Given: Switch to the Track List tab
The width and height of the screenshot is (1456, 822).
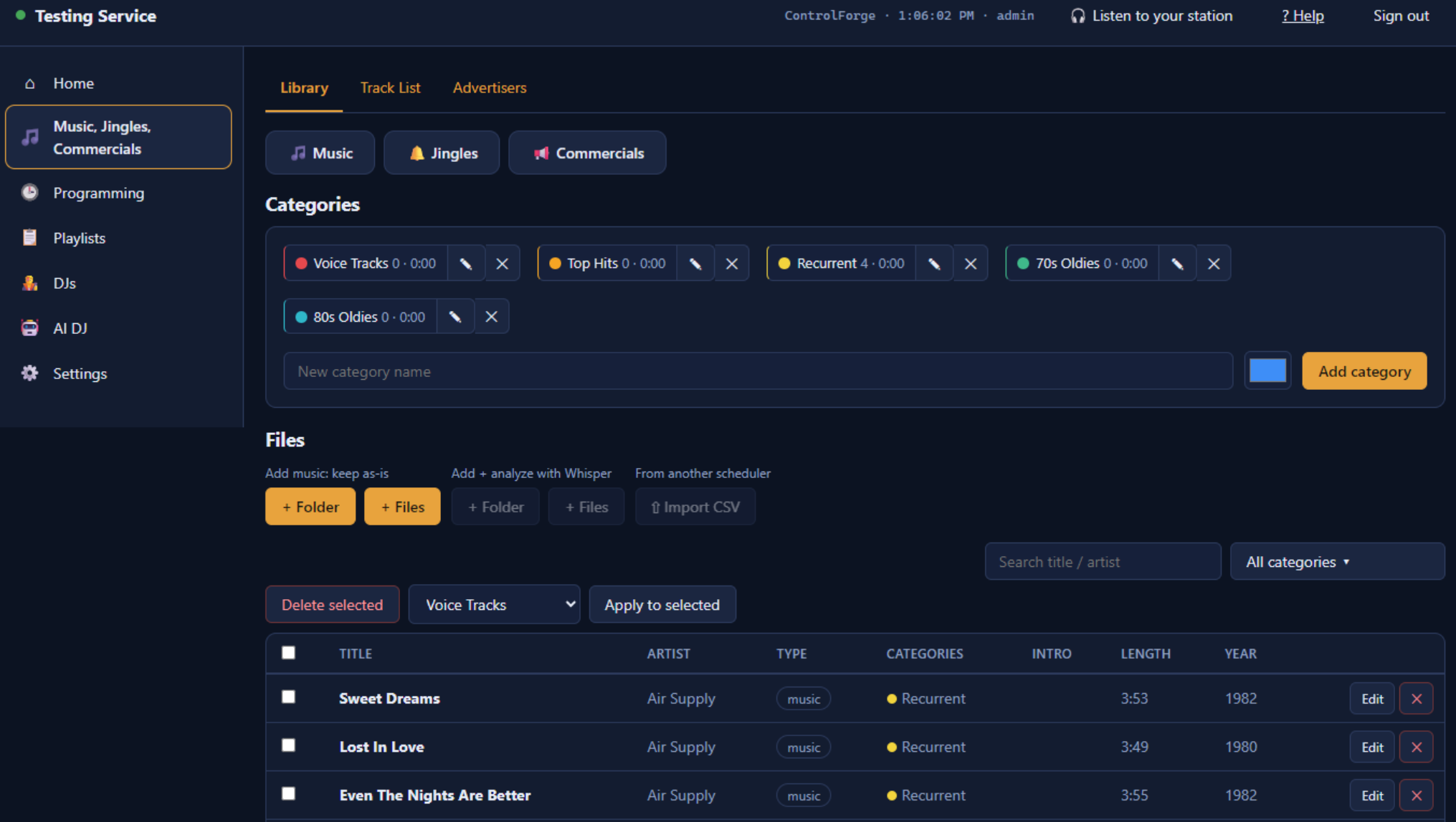Looking at the screenshot, I should click(390, 87).
